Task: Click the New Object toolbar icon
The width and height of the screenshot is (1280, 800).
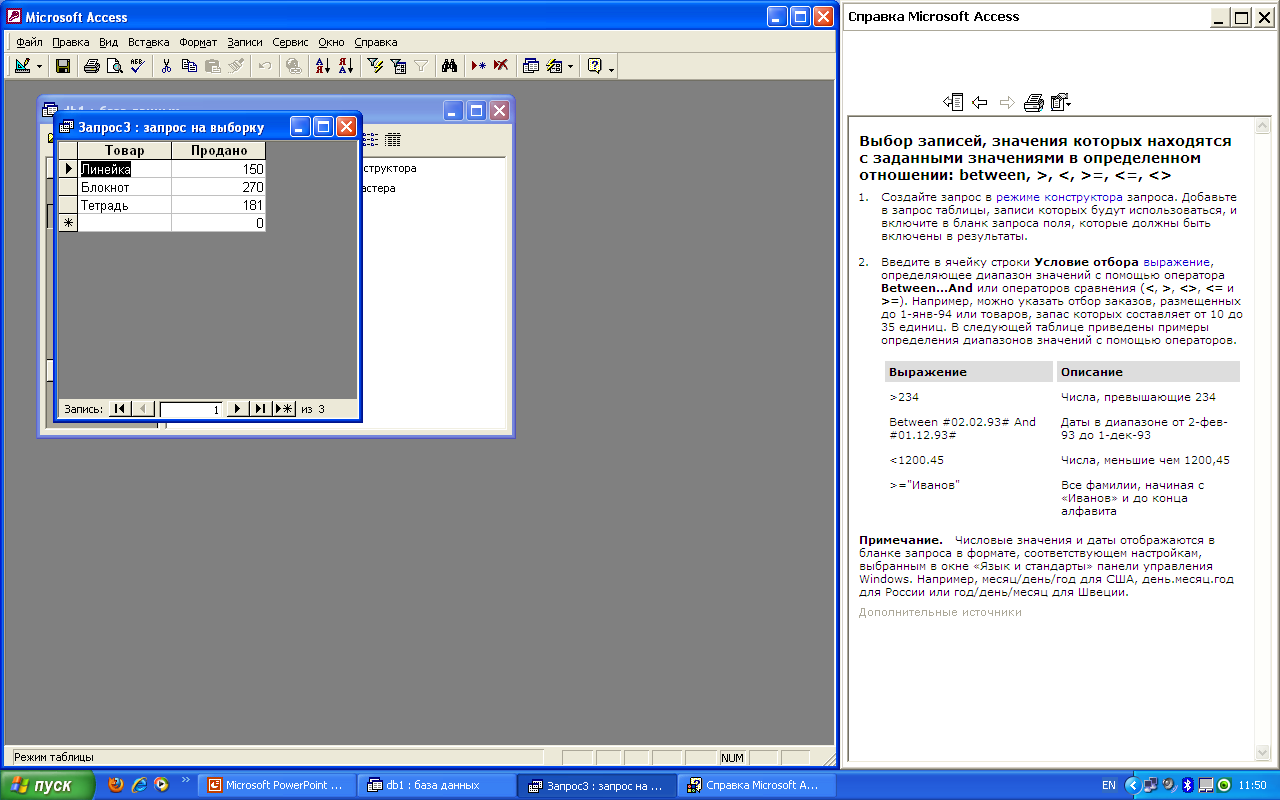Action: pos(554,66)
